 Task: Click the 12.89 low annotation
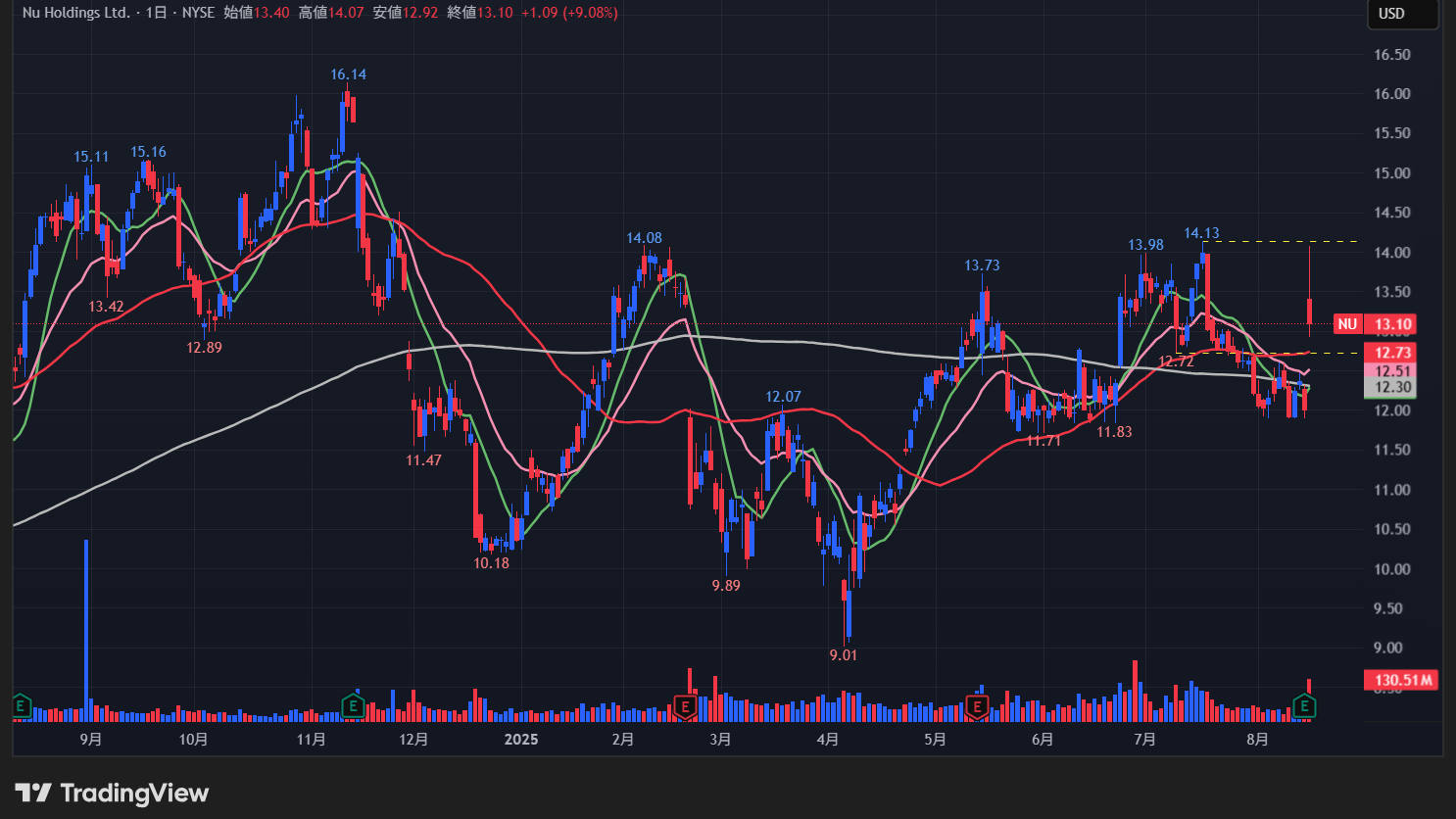204,348
